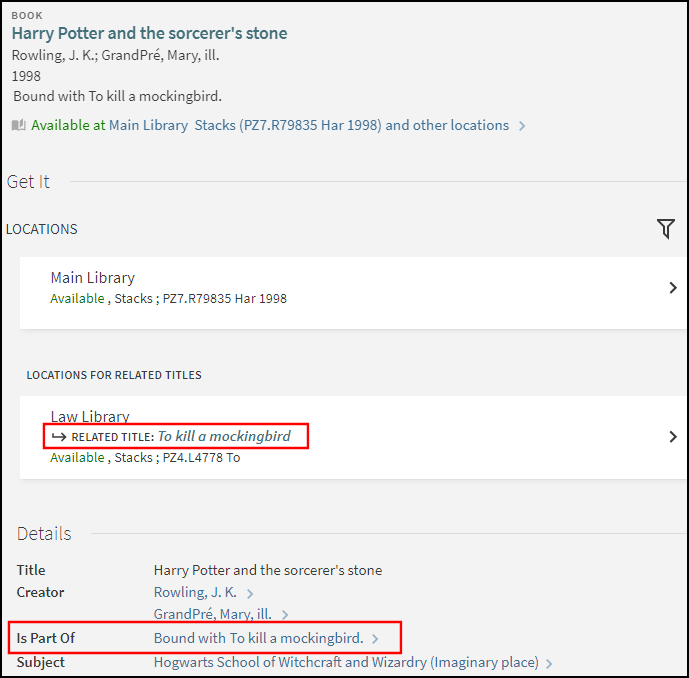
Task: Click the filter locations funnel icon
Action: (666, 229)
